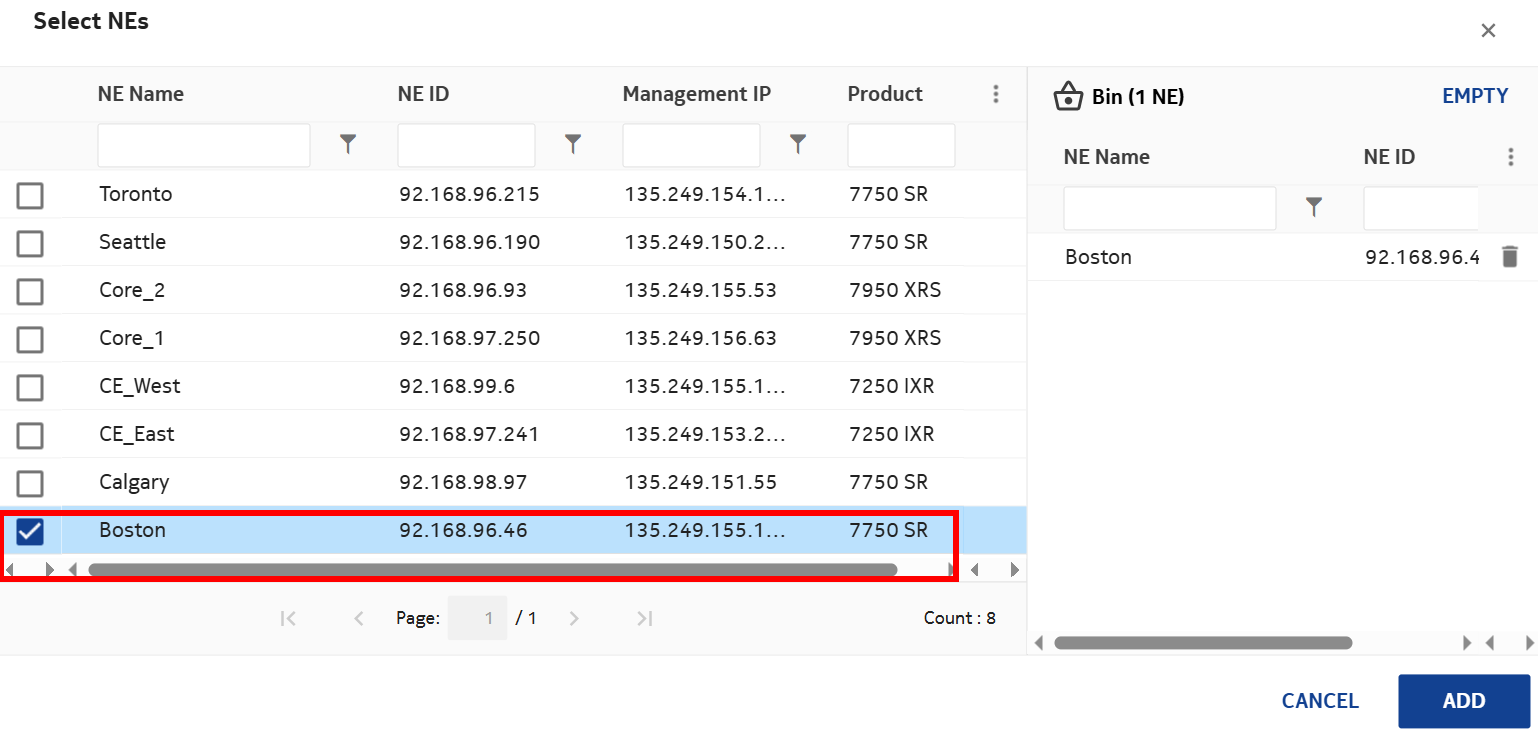Focus the Management IP filter input

point(690,146)
